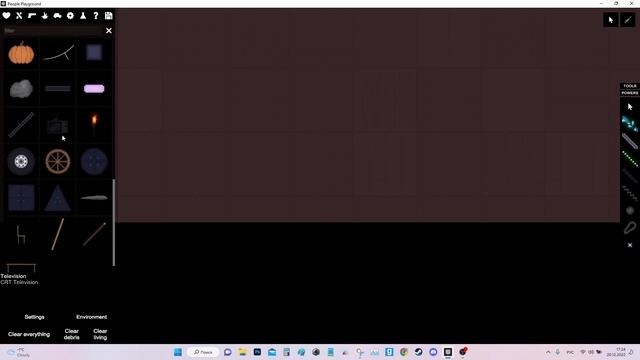This screenshot has width=640, height=360.
Task: Show hidden system tray icons
Action: pyautogui.click(x=548, y=352)
